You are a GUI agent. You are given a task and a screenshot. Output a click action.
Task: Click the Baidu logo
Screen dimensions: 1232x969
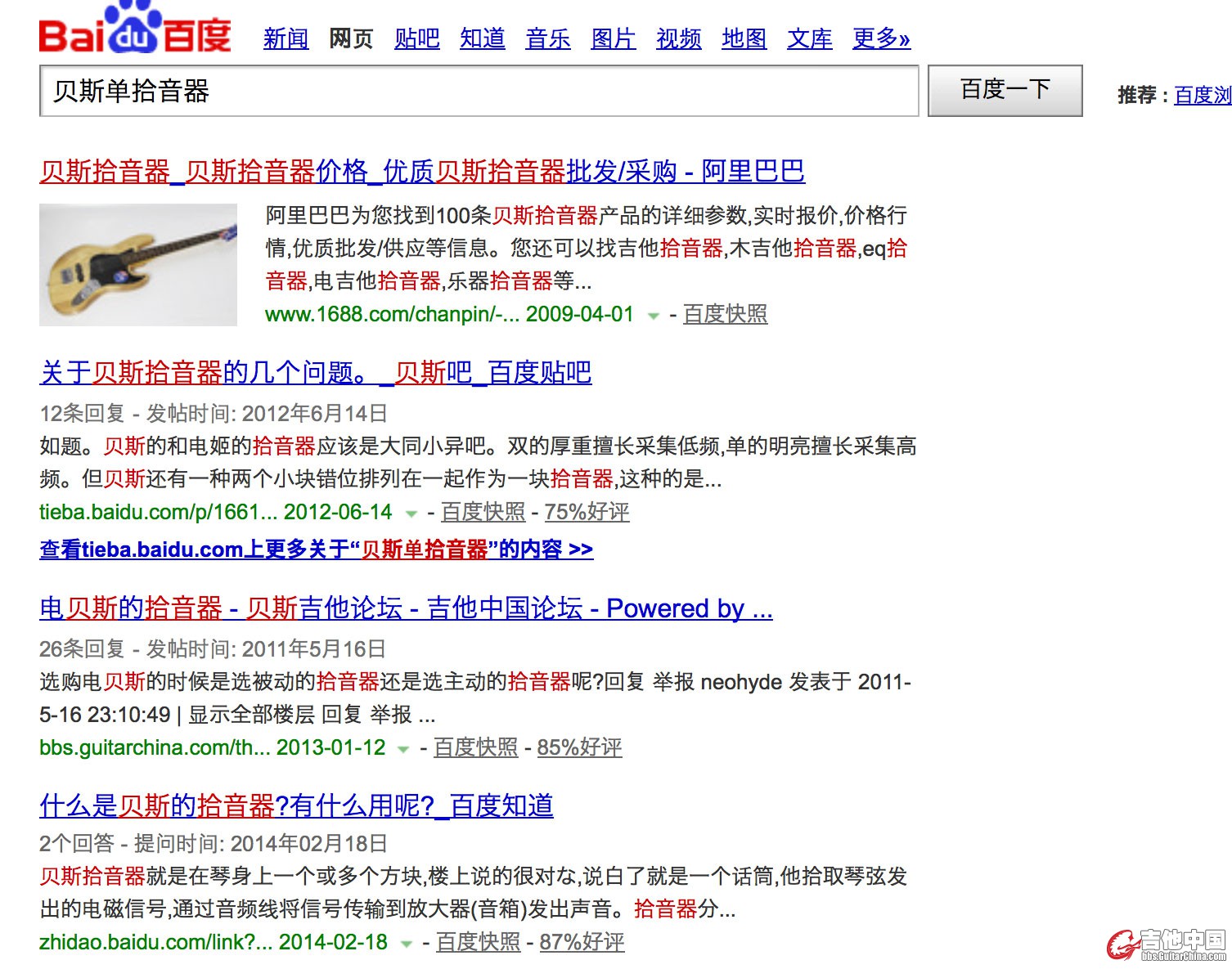pos(135,31)
